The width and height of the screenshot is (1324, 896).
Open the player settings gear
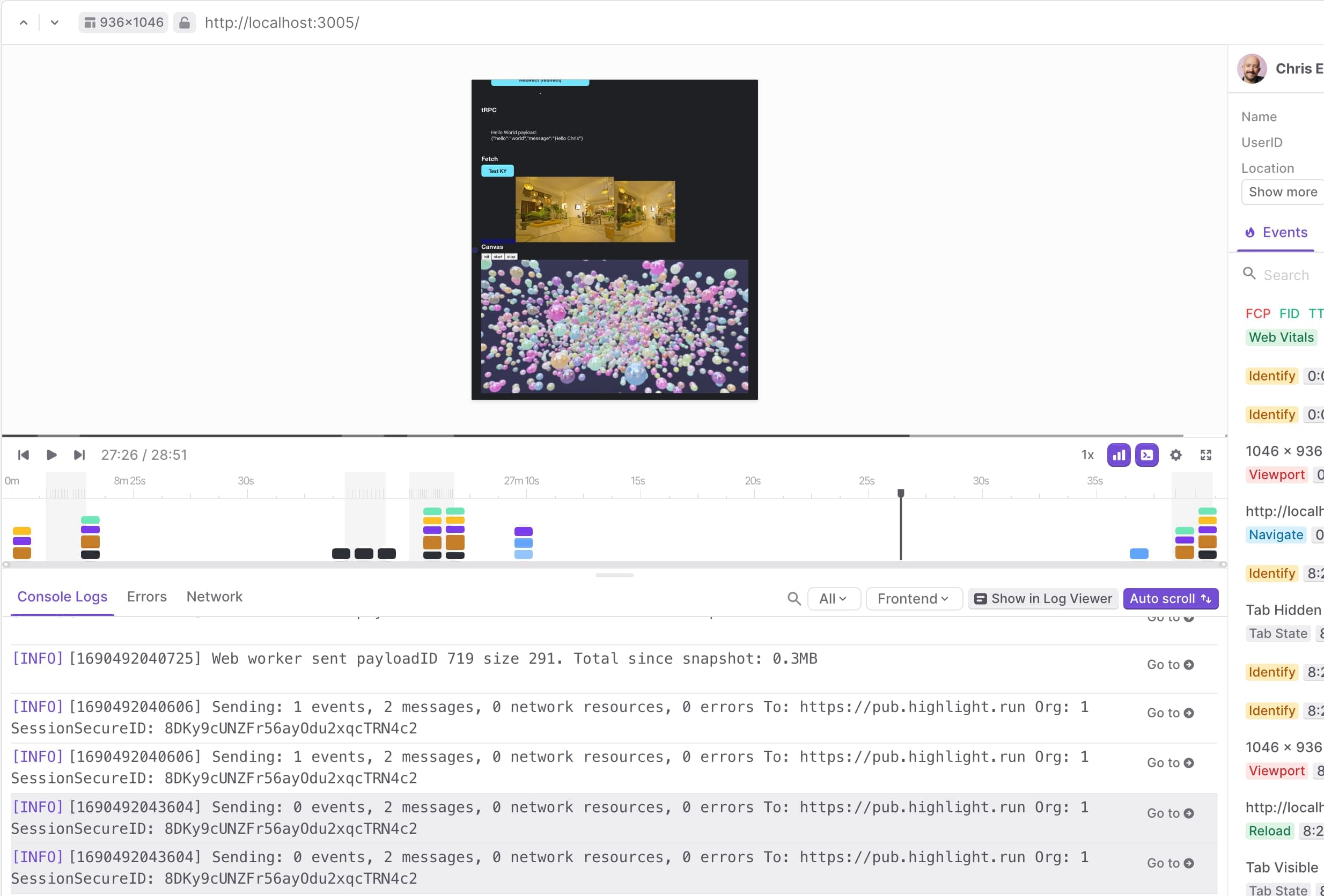click(1175, 454)
